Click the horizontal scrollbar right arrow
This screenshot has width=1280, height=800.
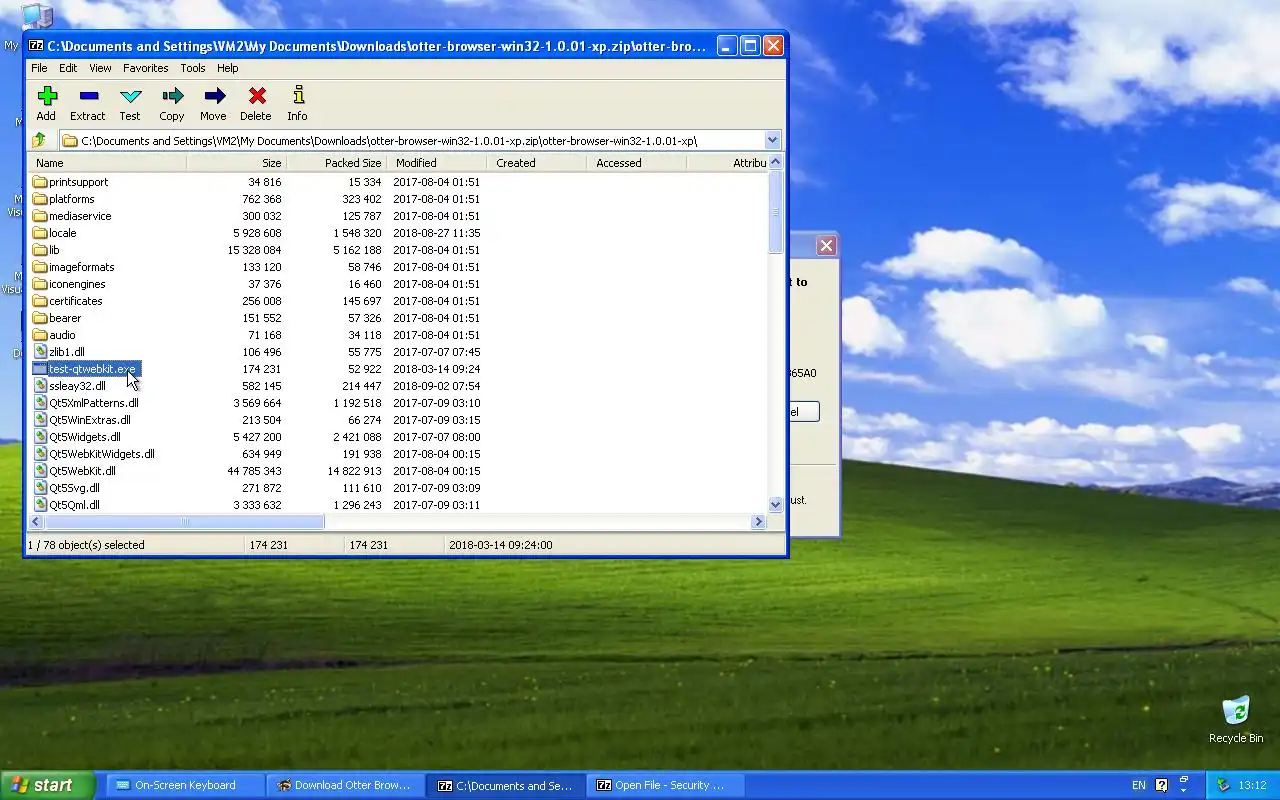click(758, 522)
